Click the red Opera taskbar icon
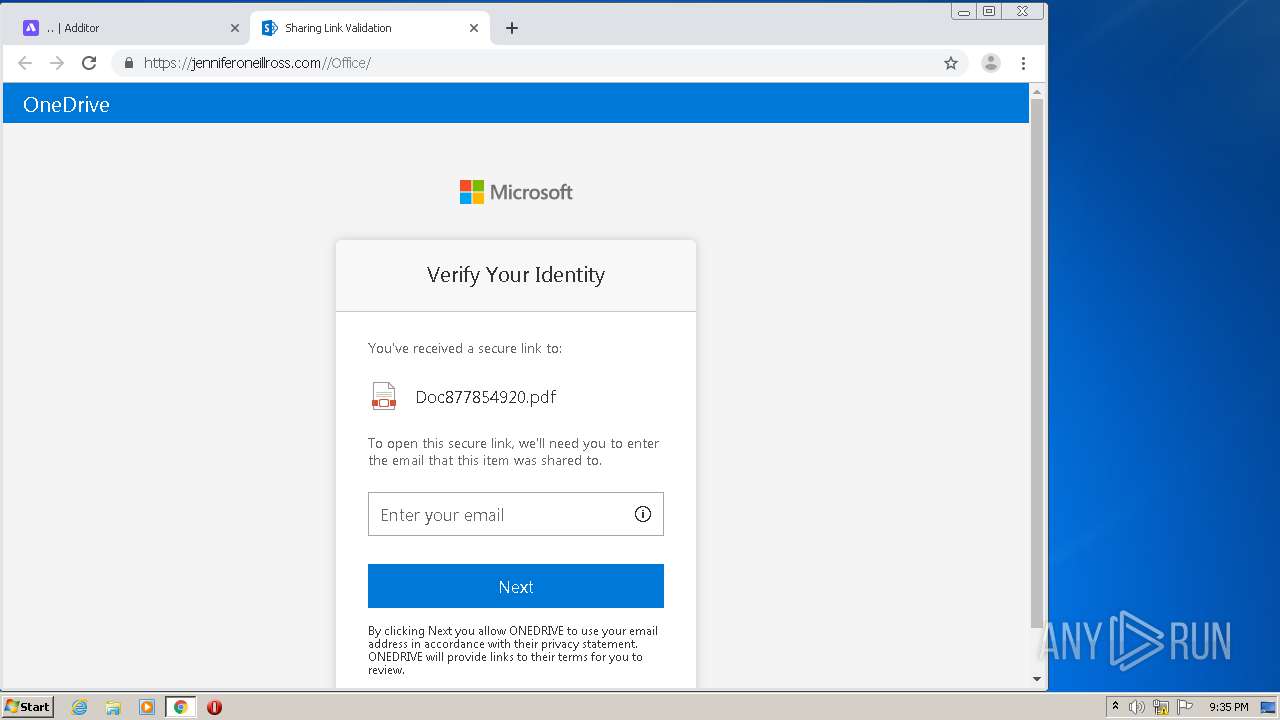Image resolution: width=1280 pixels, height=720 pixels. (214, 707)
